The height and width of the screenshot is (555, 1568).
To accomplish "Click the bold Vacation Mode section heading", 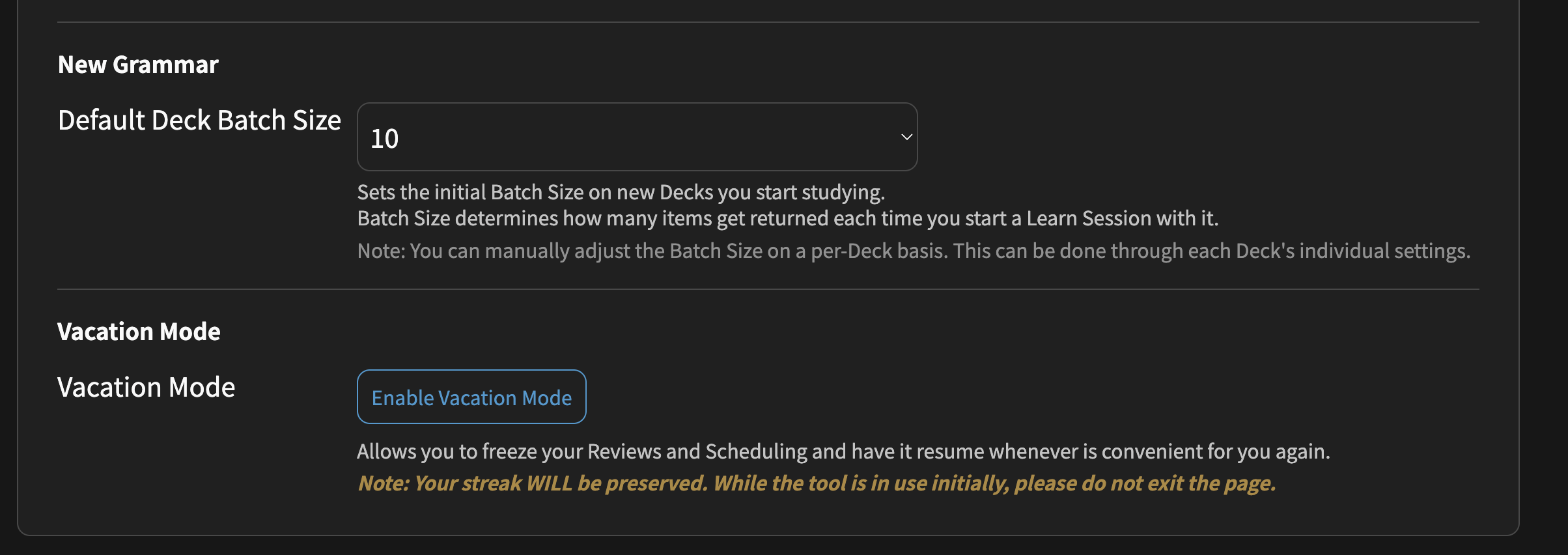I will tap(139, 332).
